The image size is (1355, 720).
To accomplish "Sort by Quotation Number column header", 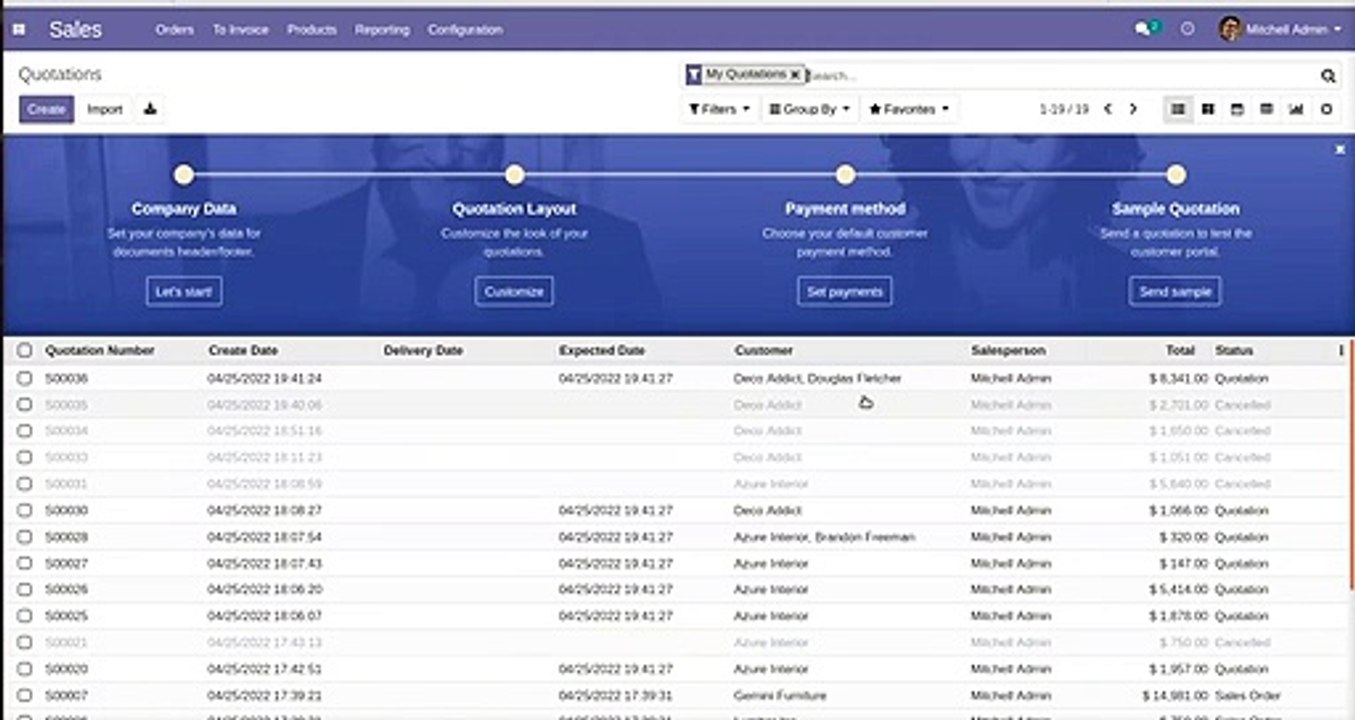I will 100,351.
